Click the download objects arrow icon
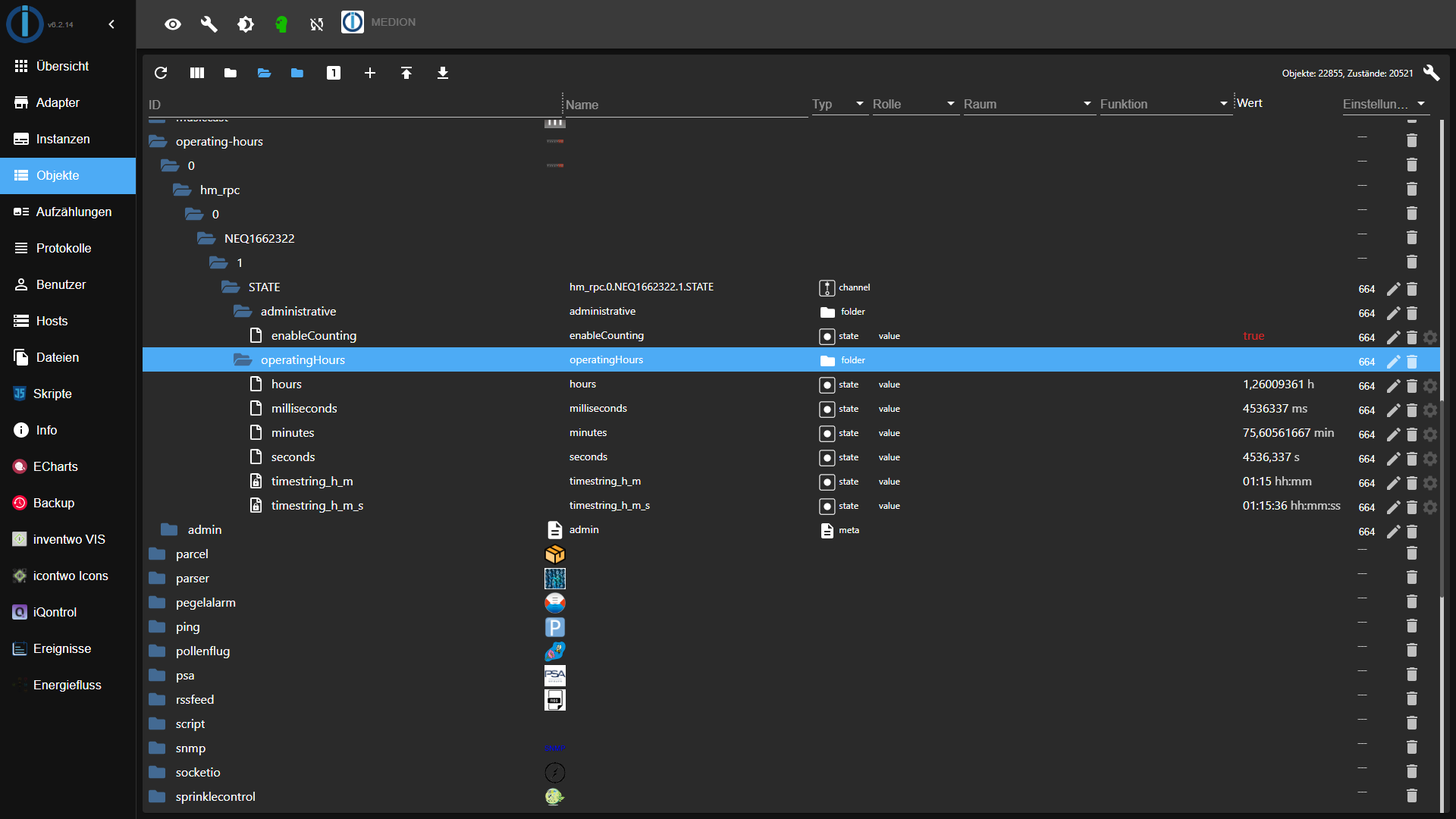 click(x=443, y=73)
